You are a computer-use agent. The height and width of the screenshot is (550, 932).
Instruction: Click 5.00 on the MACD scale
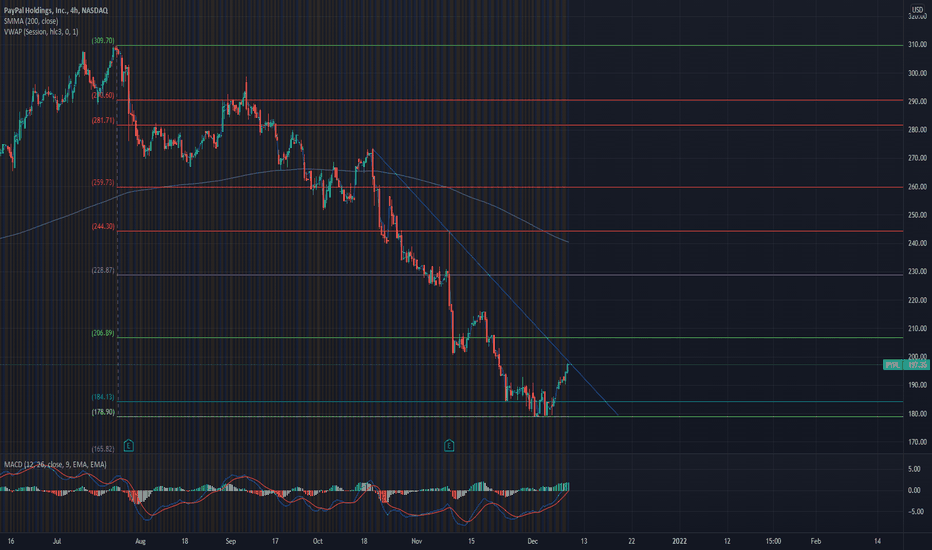pos(914,469)
